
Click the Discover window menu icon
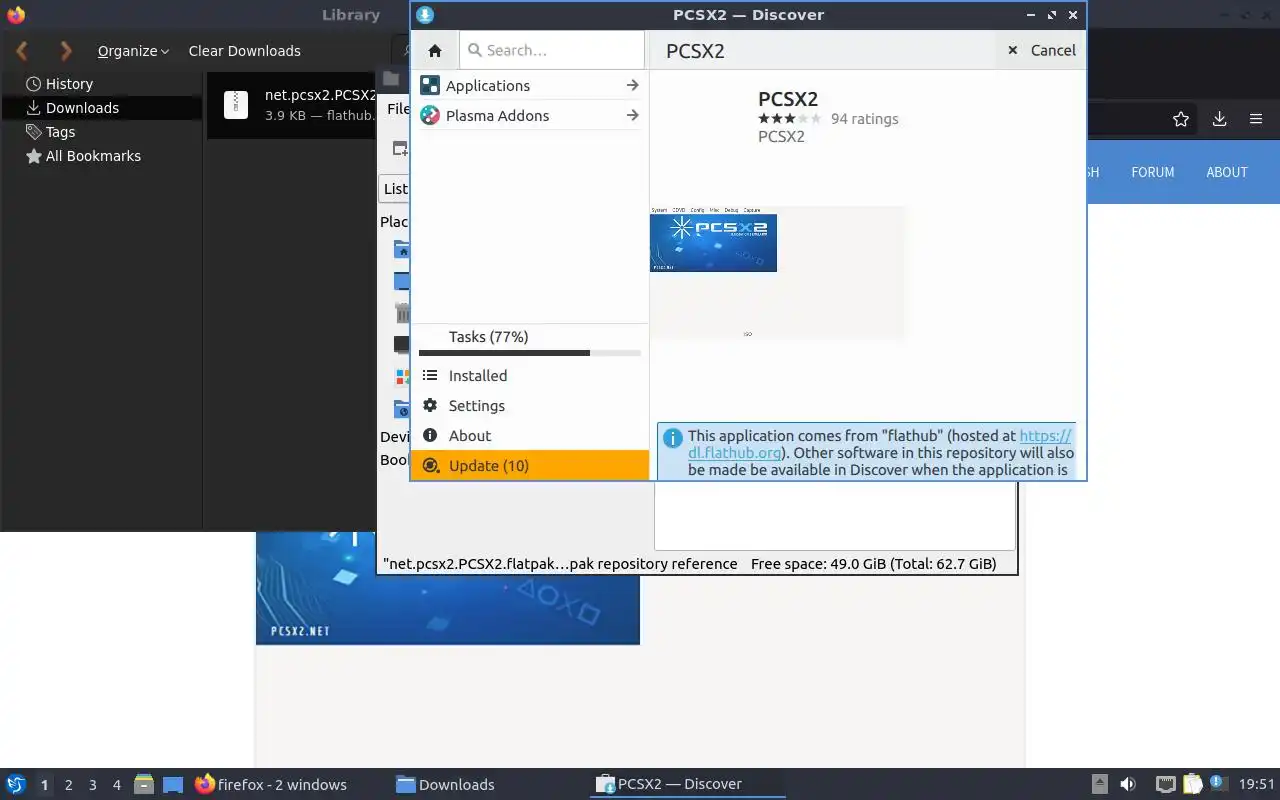click(425, 15)
